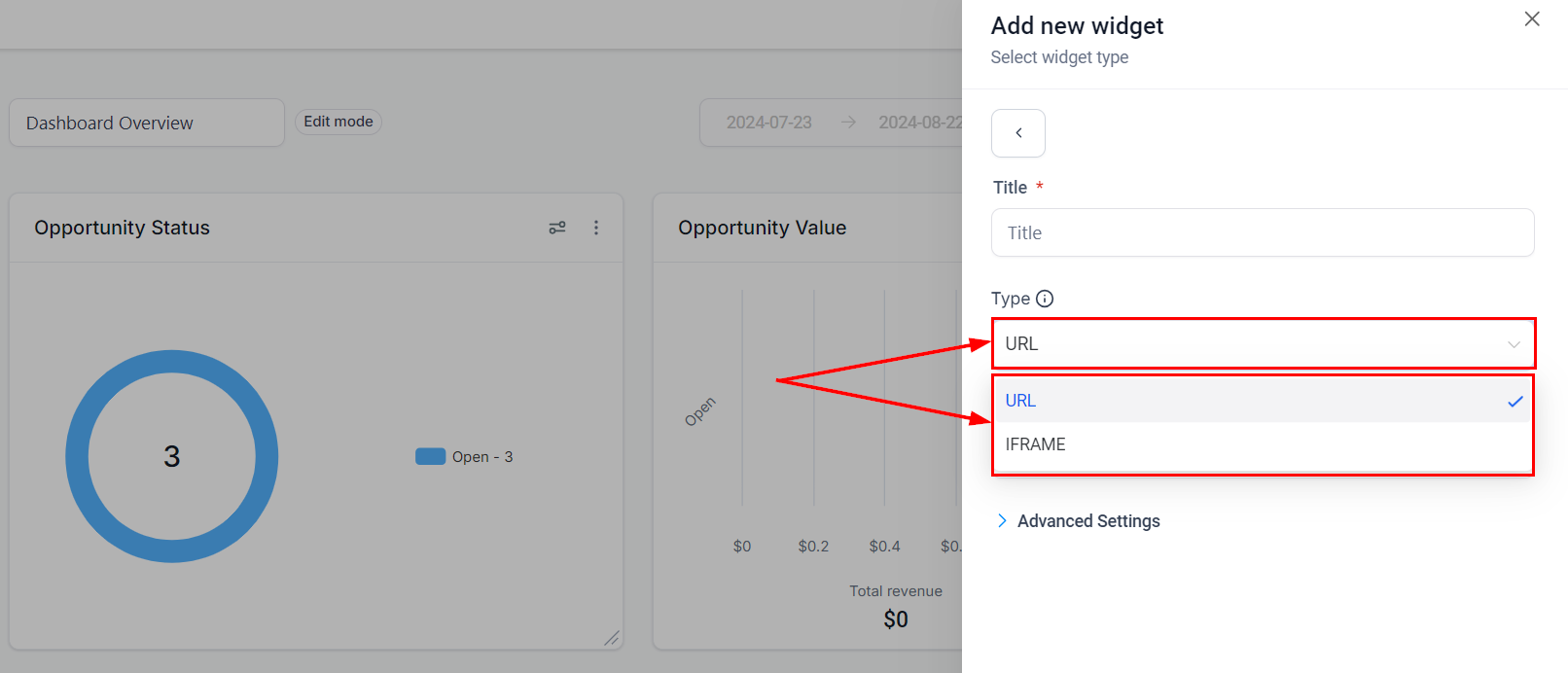Viewport: 1568px width, 673px height.
Task: Click inside the Title input field
Action: point(1263,232)
